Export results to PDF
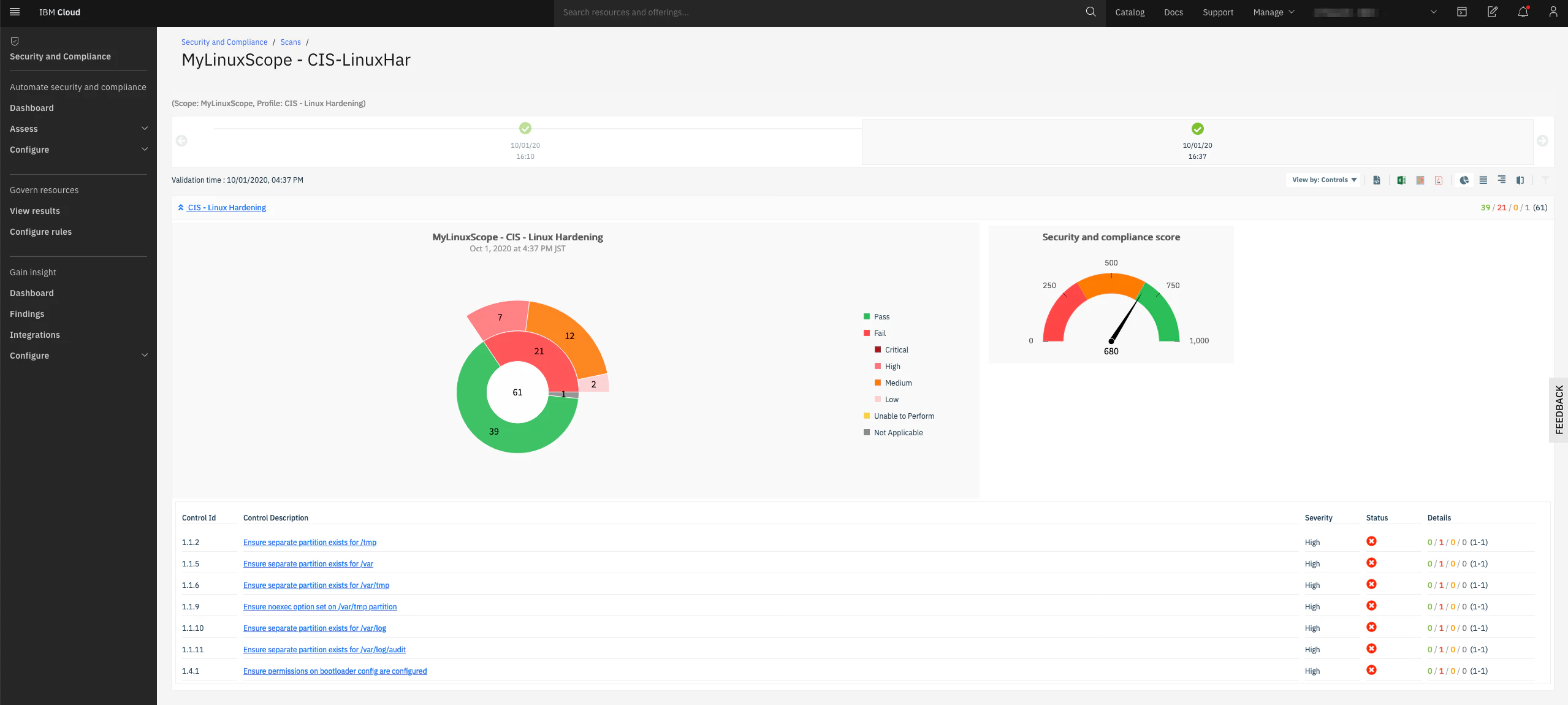The height and width of the screenshot is (705, 1568). pos(1439,180)
